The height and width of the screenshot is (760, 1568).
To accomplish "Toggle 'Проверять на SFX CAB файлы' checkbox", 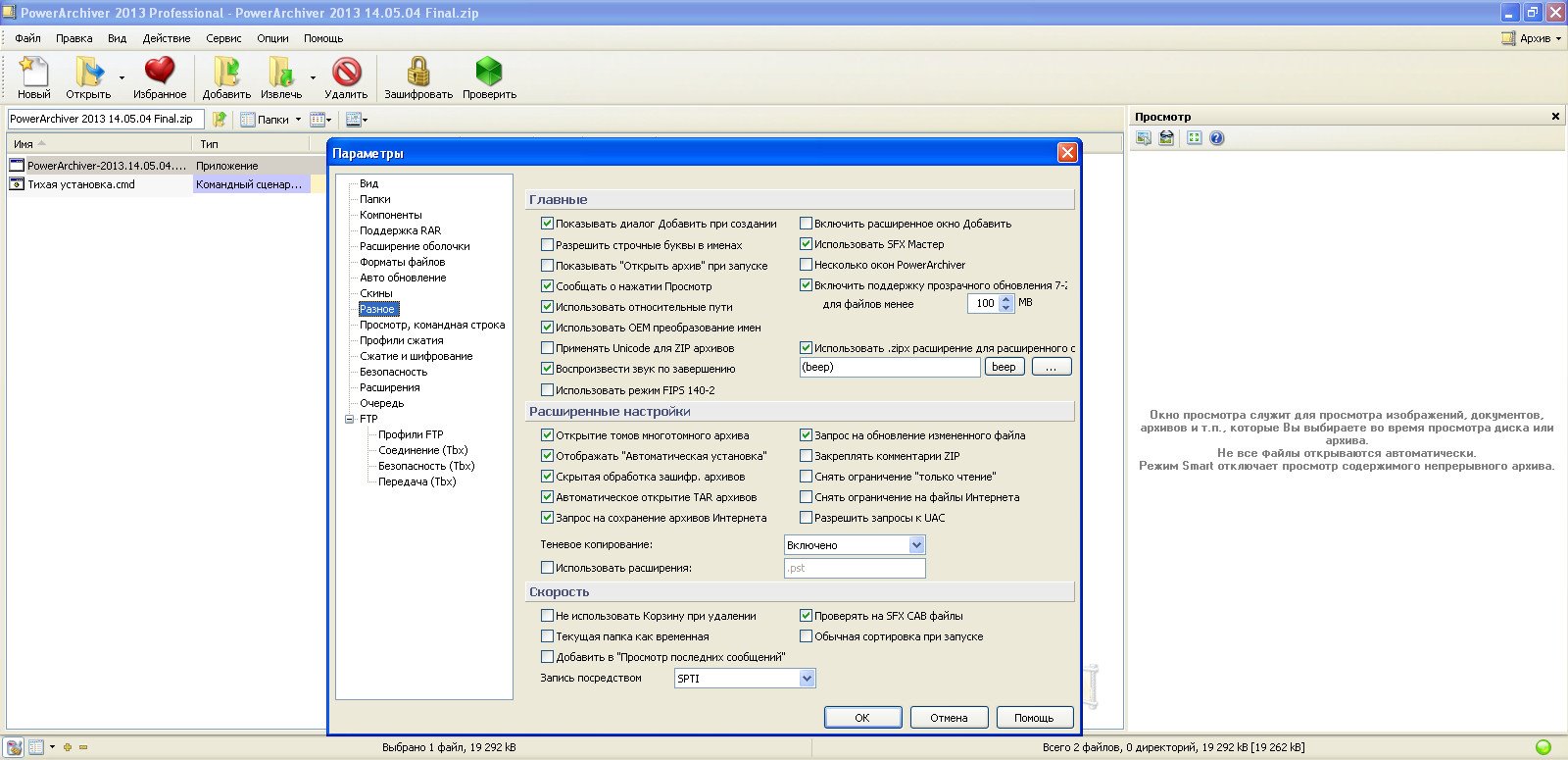I will click(807, 616).
